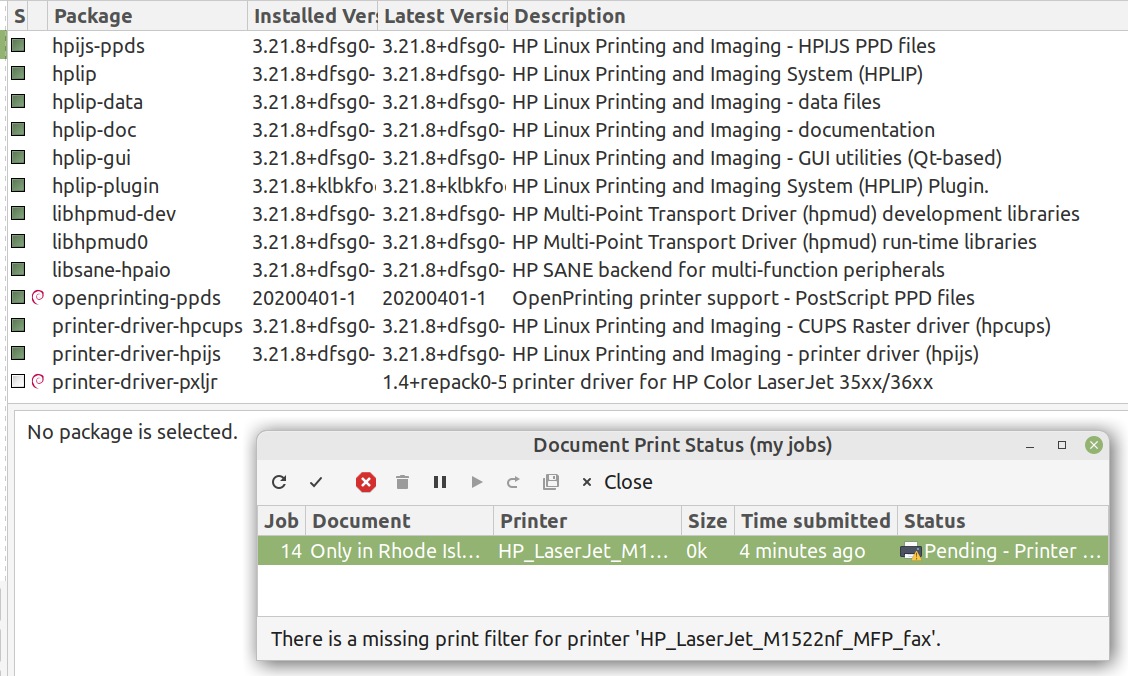Click the checkmark icon in job toolbar
Viewport: 1128px width, 676px height.
tap(317, 482)
